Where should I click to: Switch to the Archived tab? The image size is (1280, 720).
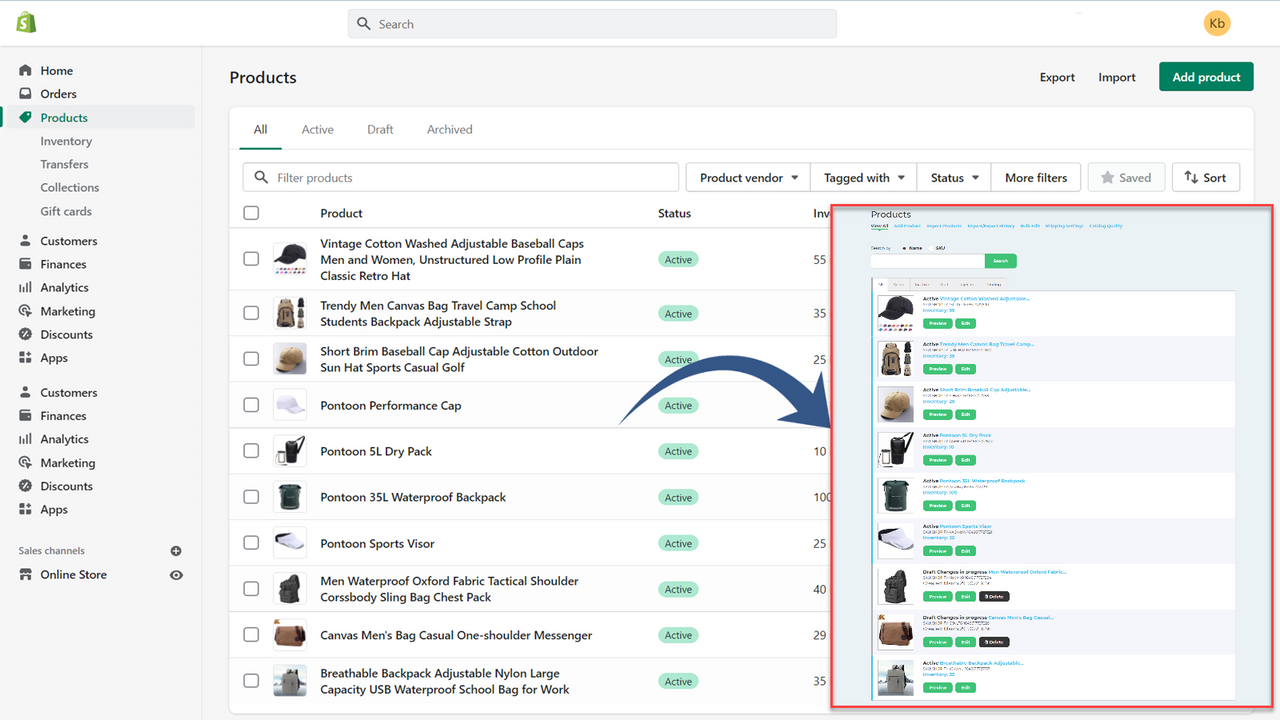(450, 130)
